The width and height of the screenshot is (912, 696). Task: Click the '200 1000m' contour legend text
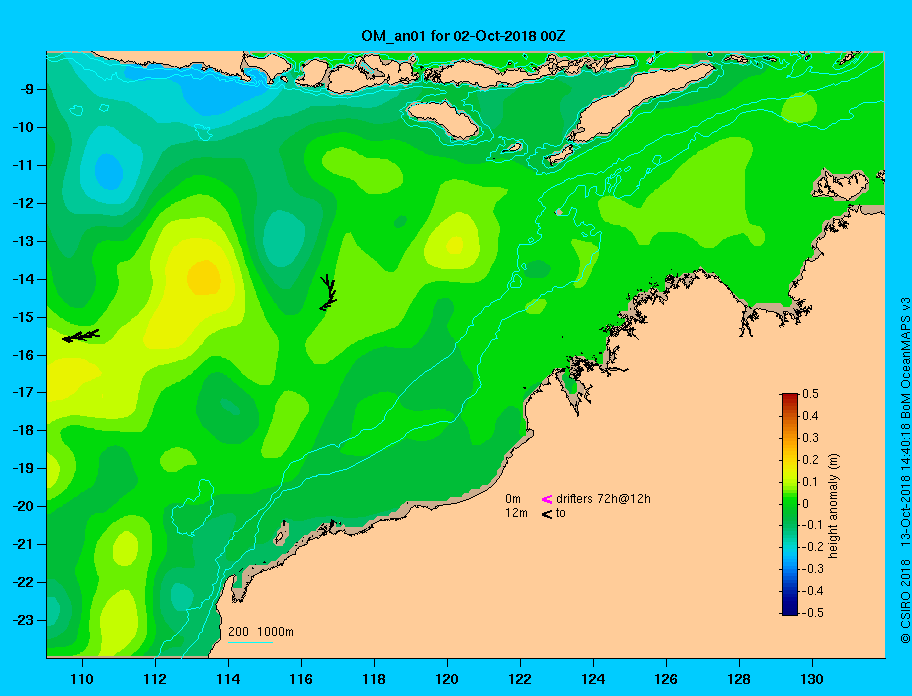click(261, 632)
